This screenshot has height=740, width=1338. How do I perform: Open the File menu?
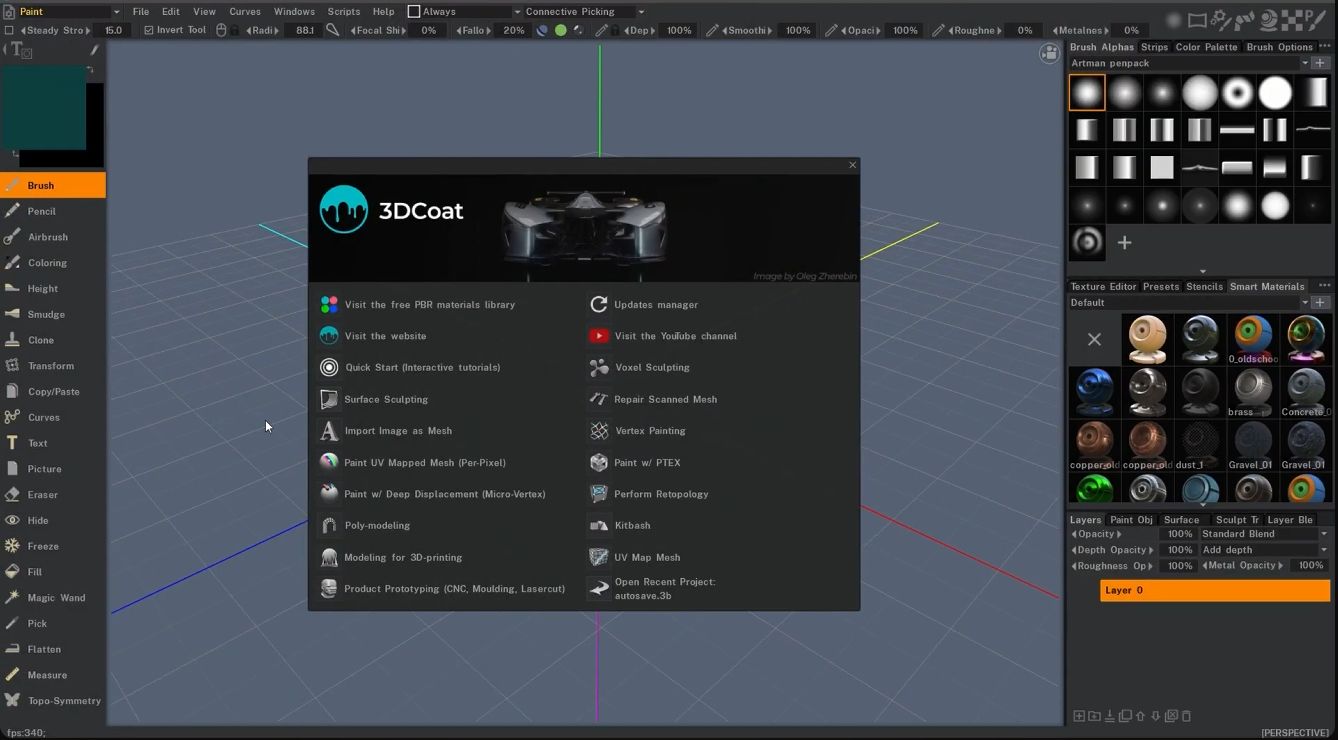(141, 12)
